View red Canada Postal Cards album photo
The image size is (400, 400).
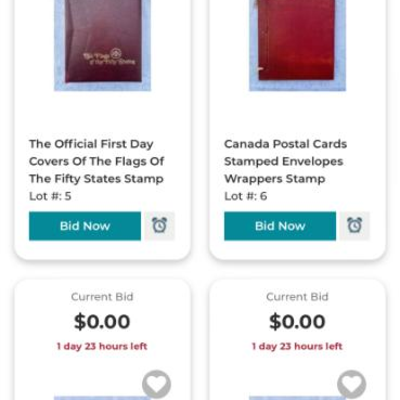pyautogui.click(x=298, y=45)
